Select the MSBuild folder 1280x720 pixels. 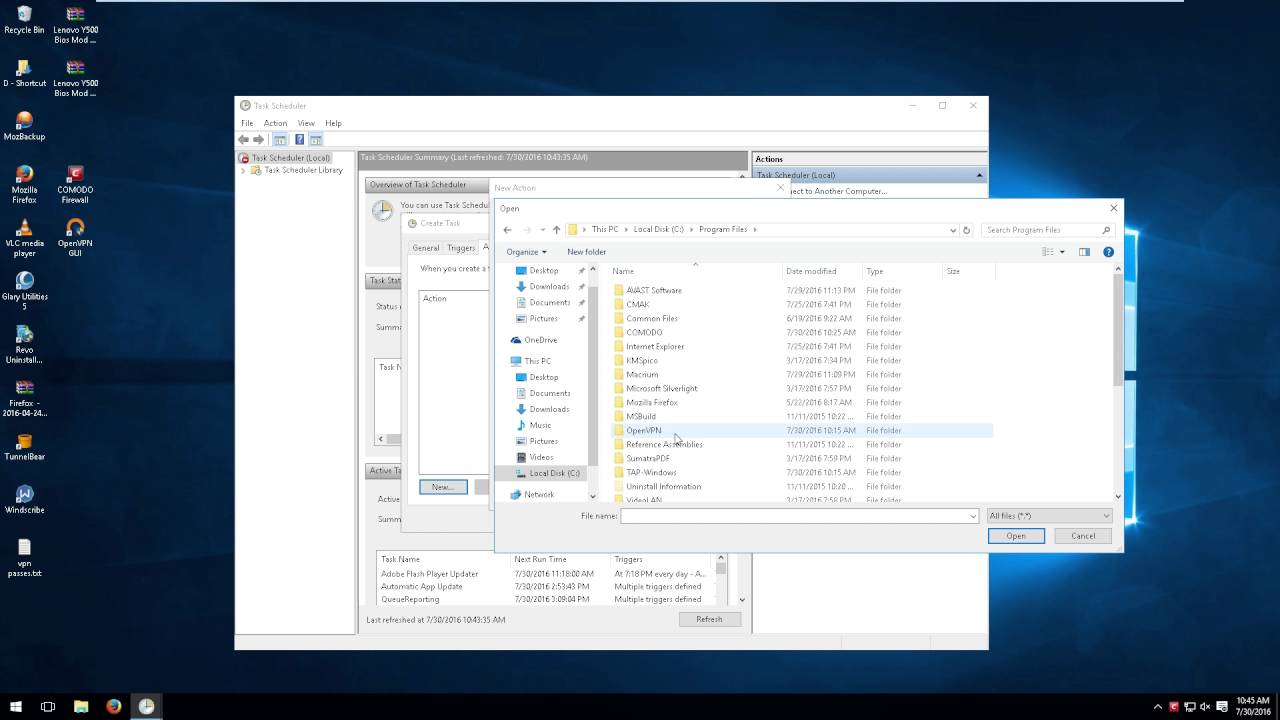[641, 416]
